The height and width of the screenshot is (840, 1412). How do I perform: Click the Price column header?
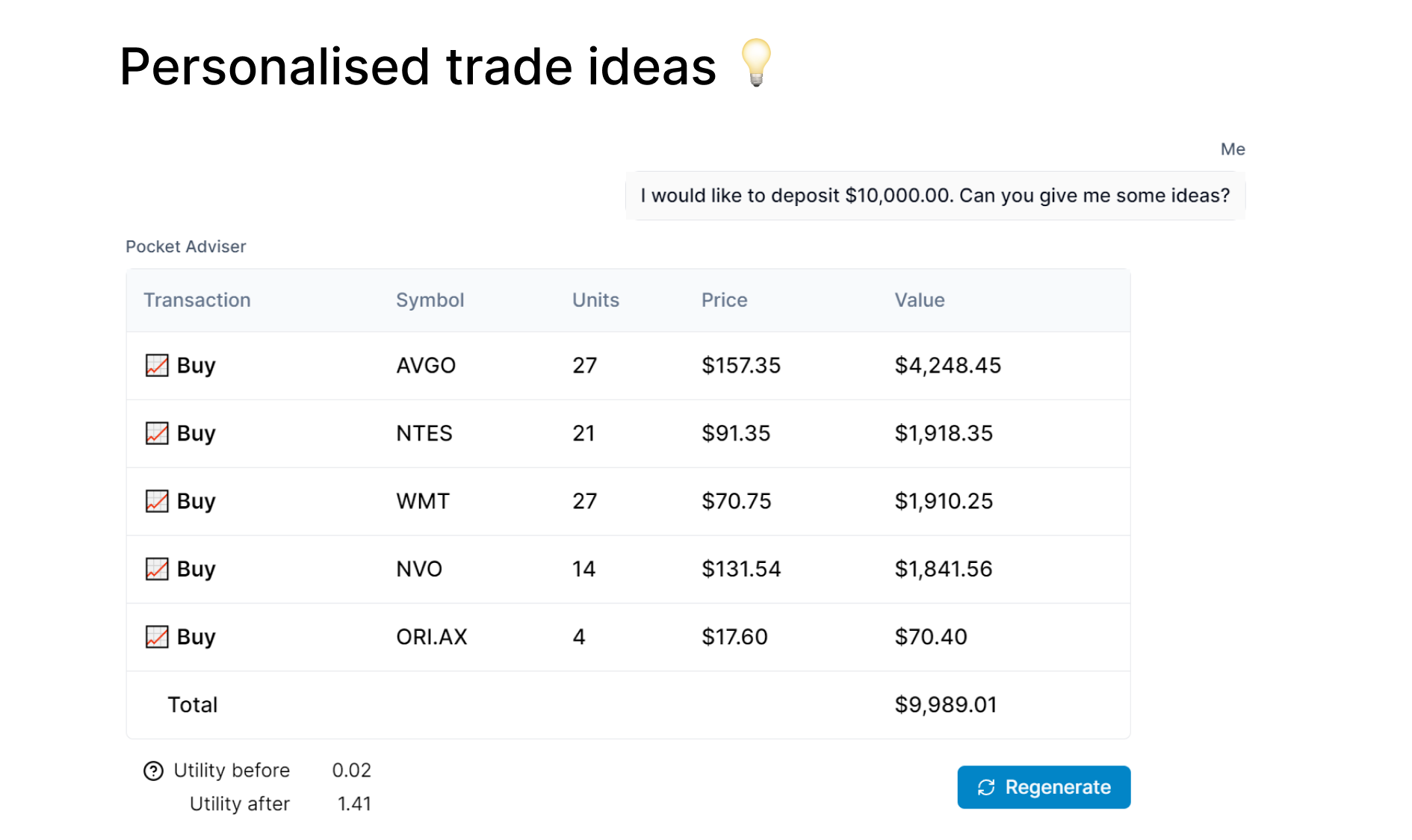pos(724,300)
